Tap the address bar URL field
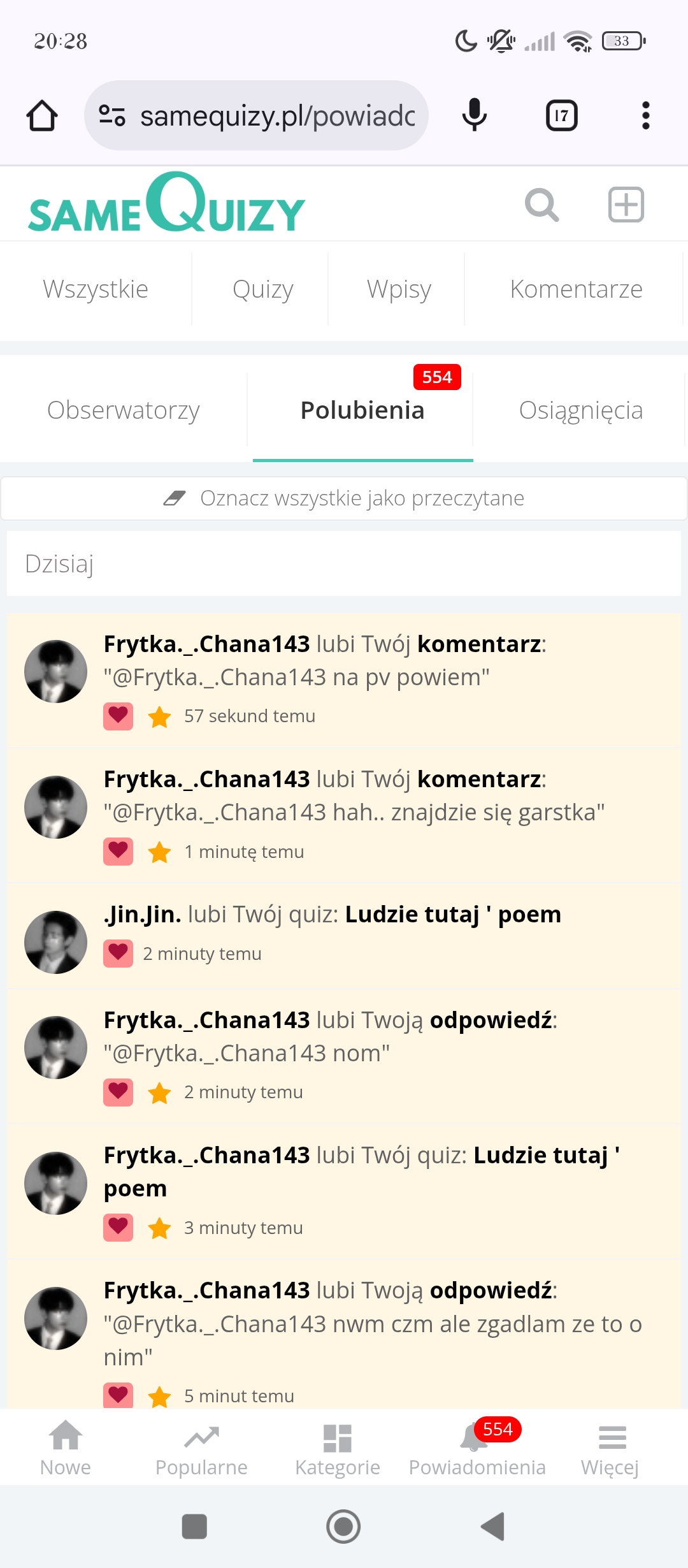 tap(277, 115)
